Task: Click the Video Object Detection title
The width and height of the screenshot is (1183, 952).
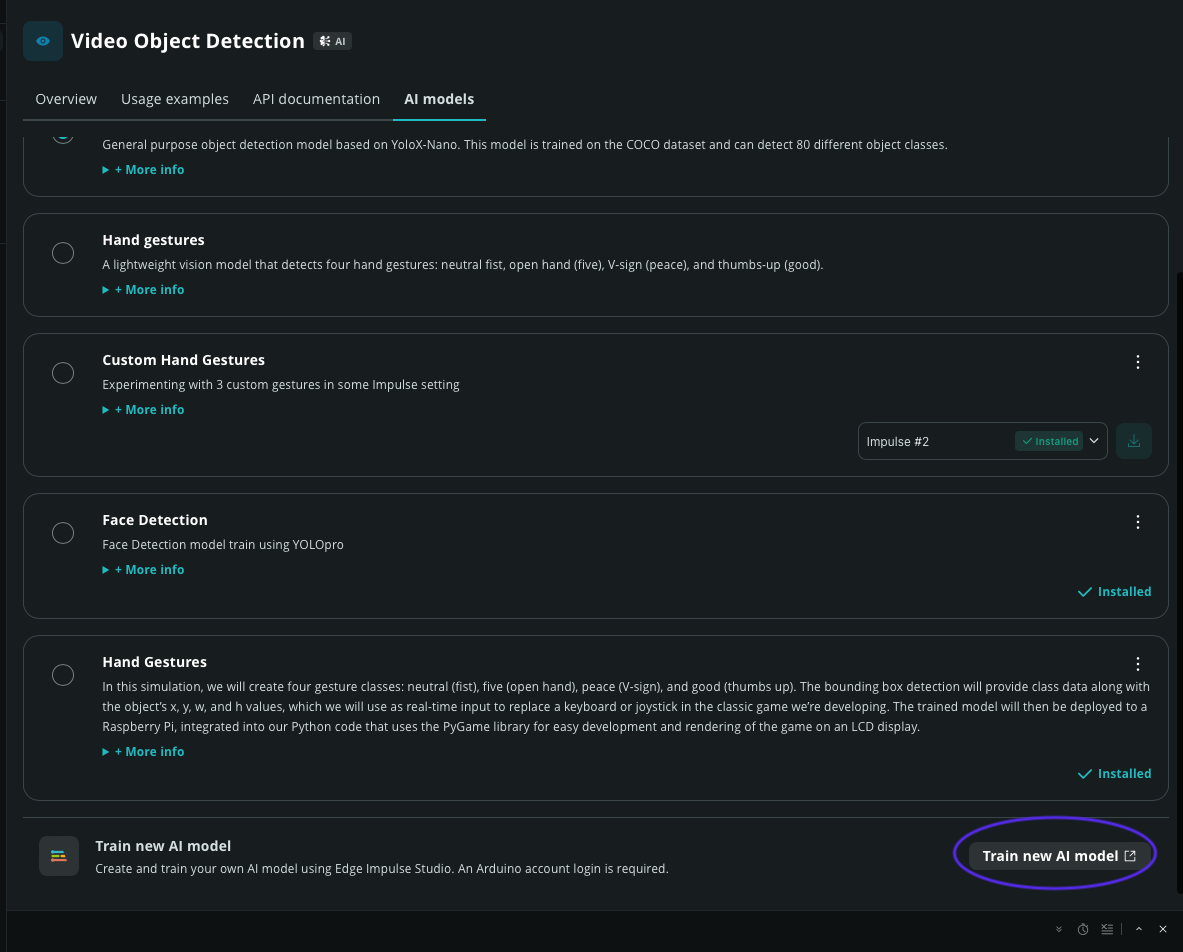Action: coord(188,41)
